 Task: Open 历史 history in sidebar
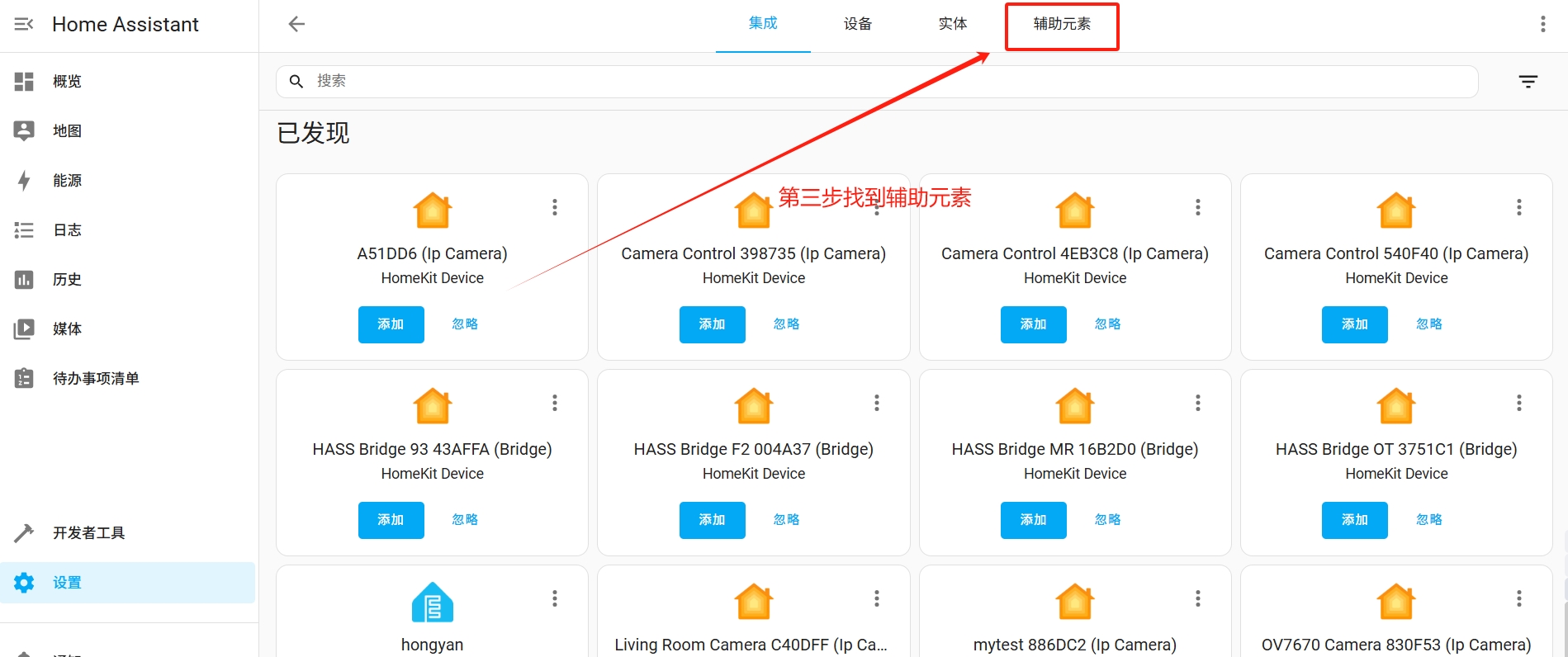point(128,279)
